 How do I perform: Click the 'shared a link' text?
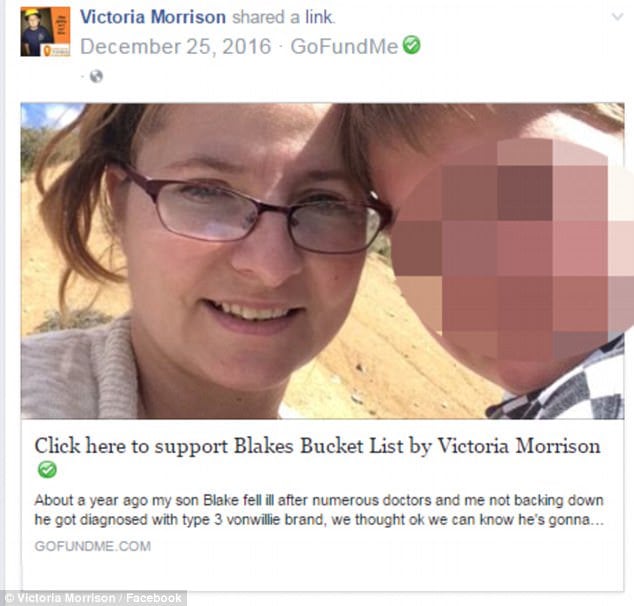pos(283,17)
